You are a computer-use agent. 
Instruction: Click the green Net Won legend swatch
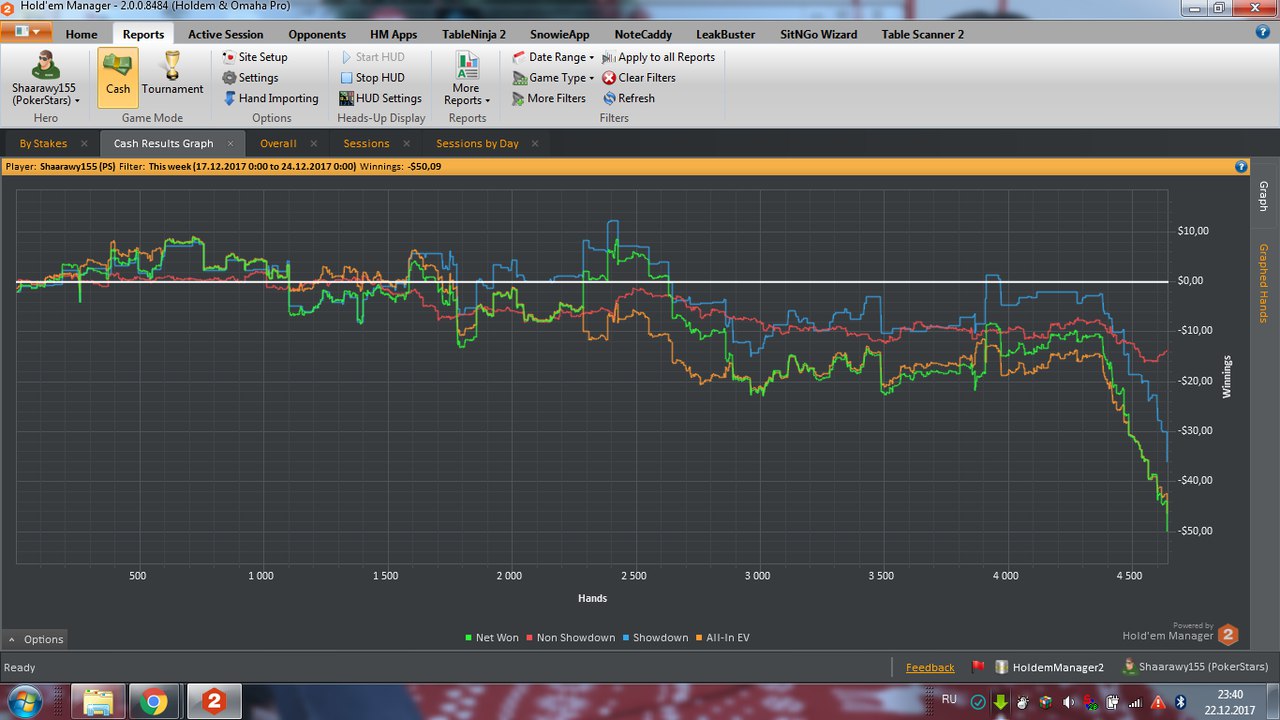click(x=469, y=638)
